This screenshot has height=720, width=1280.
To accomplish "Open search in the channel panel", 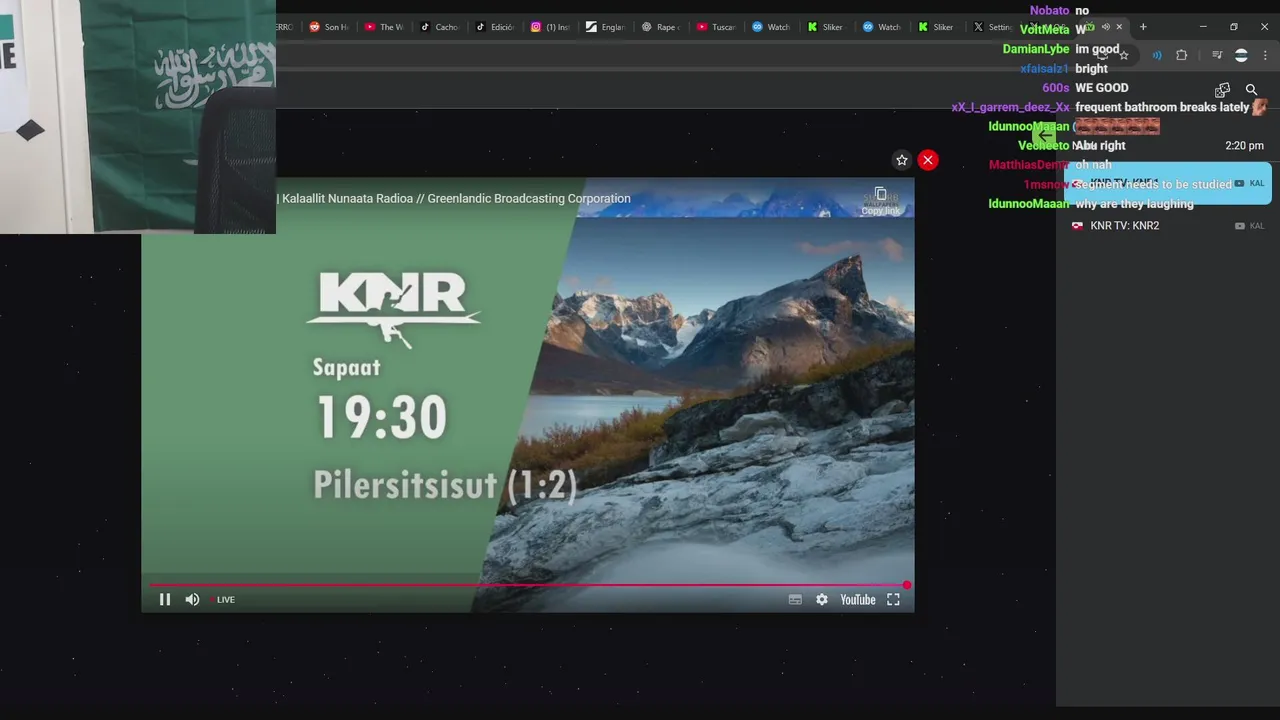I will 1251,90.
